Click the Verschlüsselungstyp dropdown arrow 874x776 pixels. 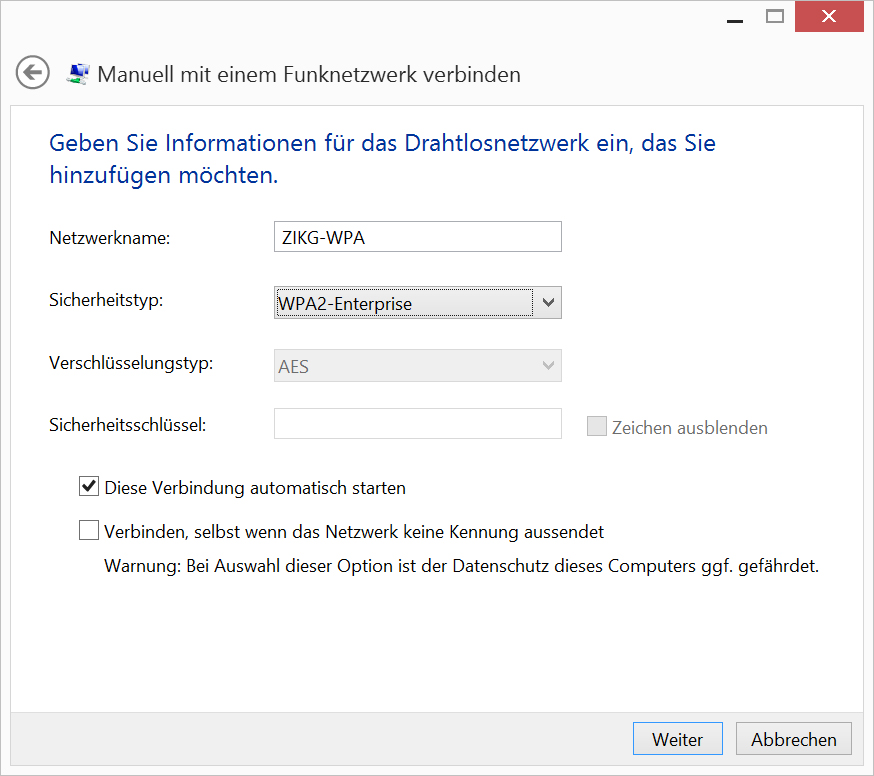(548, 366)
